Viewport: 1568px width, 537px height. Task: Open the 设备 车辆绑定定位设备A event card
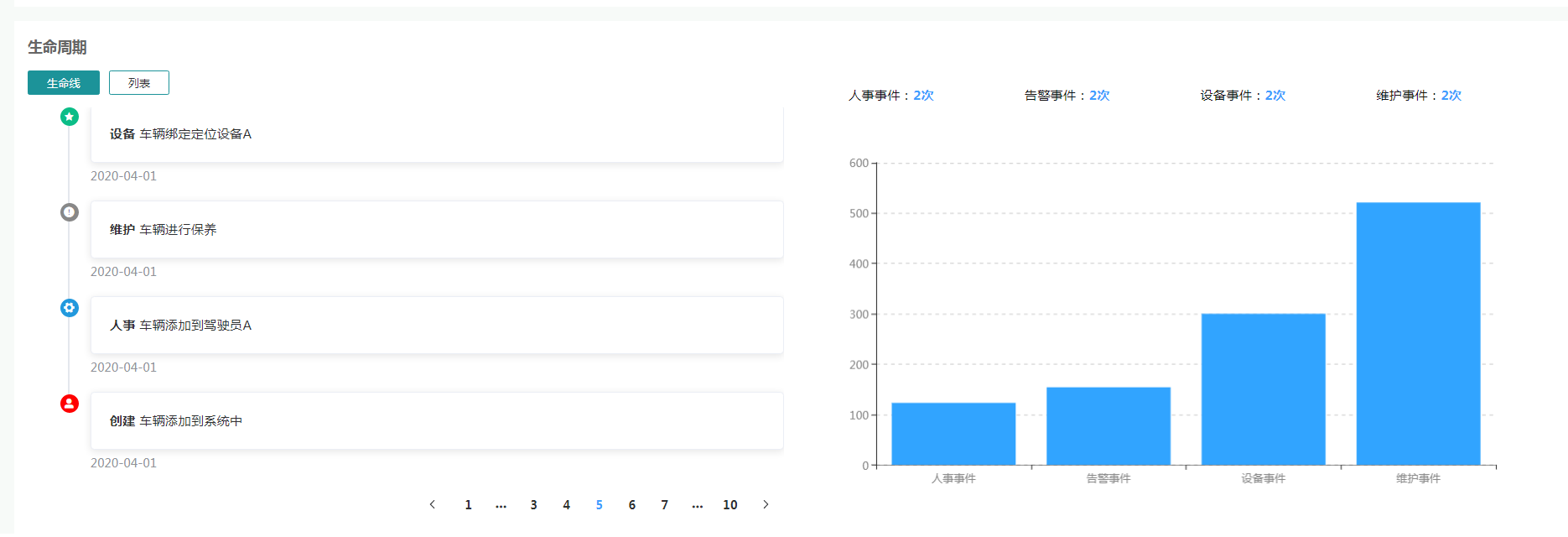tap(436, 134)
